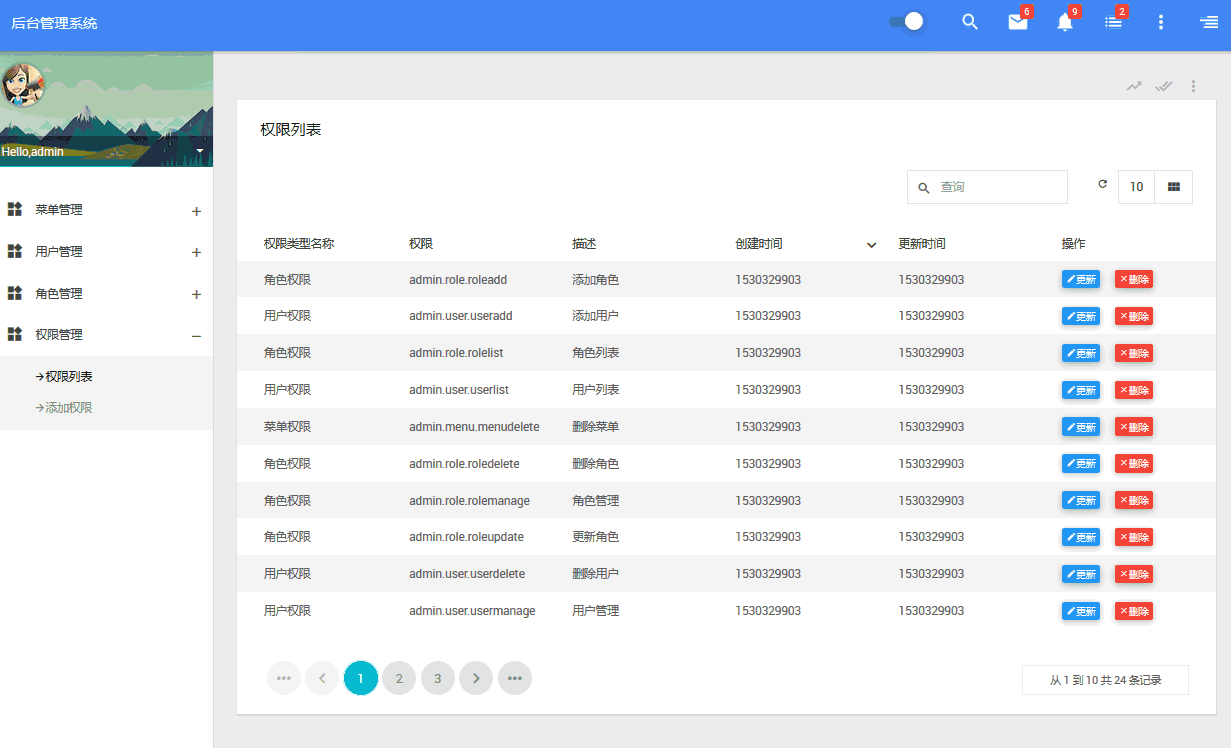Open the admin user dropdown arrow
The image size is (1231, 748).
(200, 151)
